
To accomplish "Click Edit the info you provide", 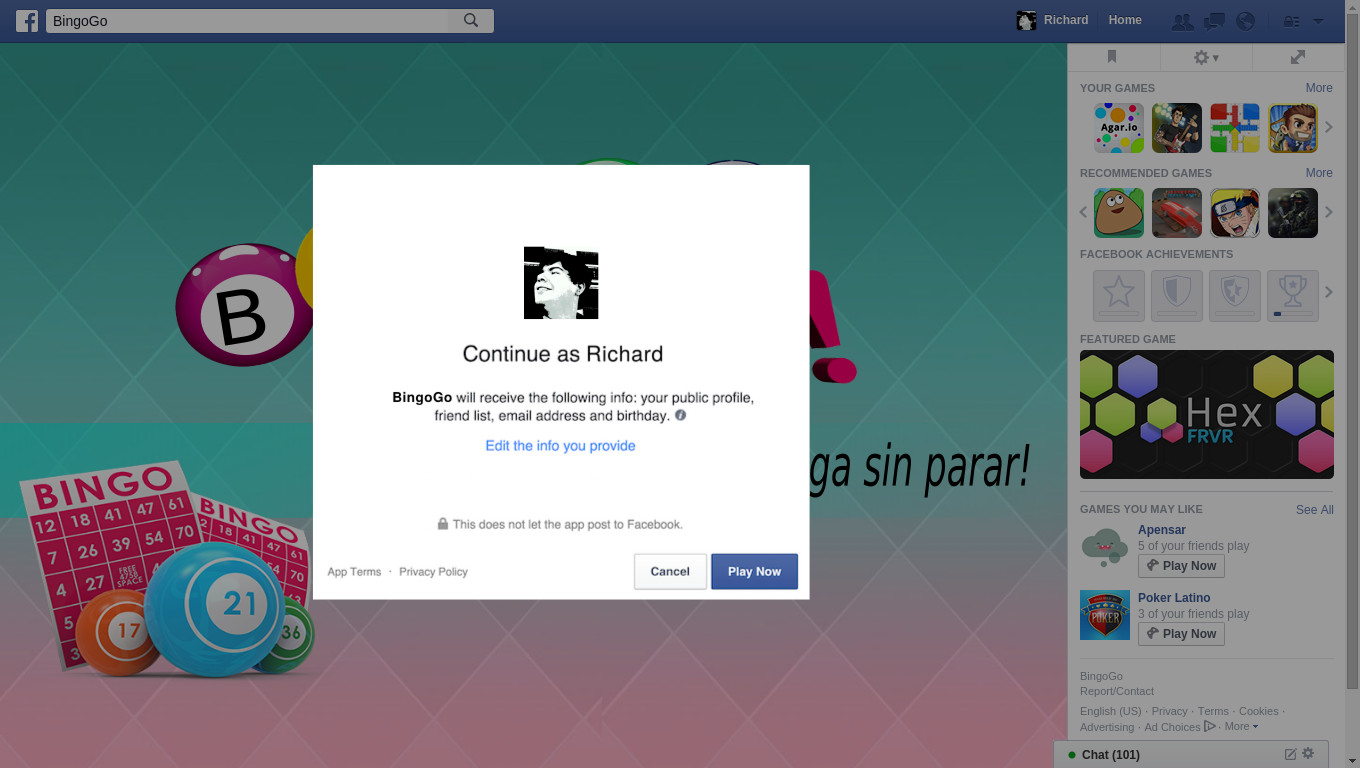I will click(x=560, y=446).
